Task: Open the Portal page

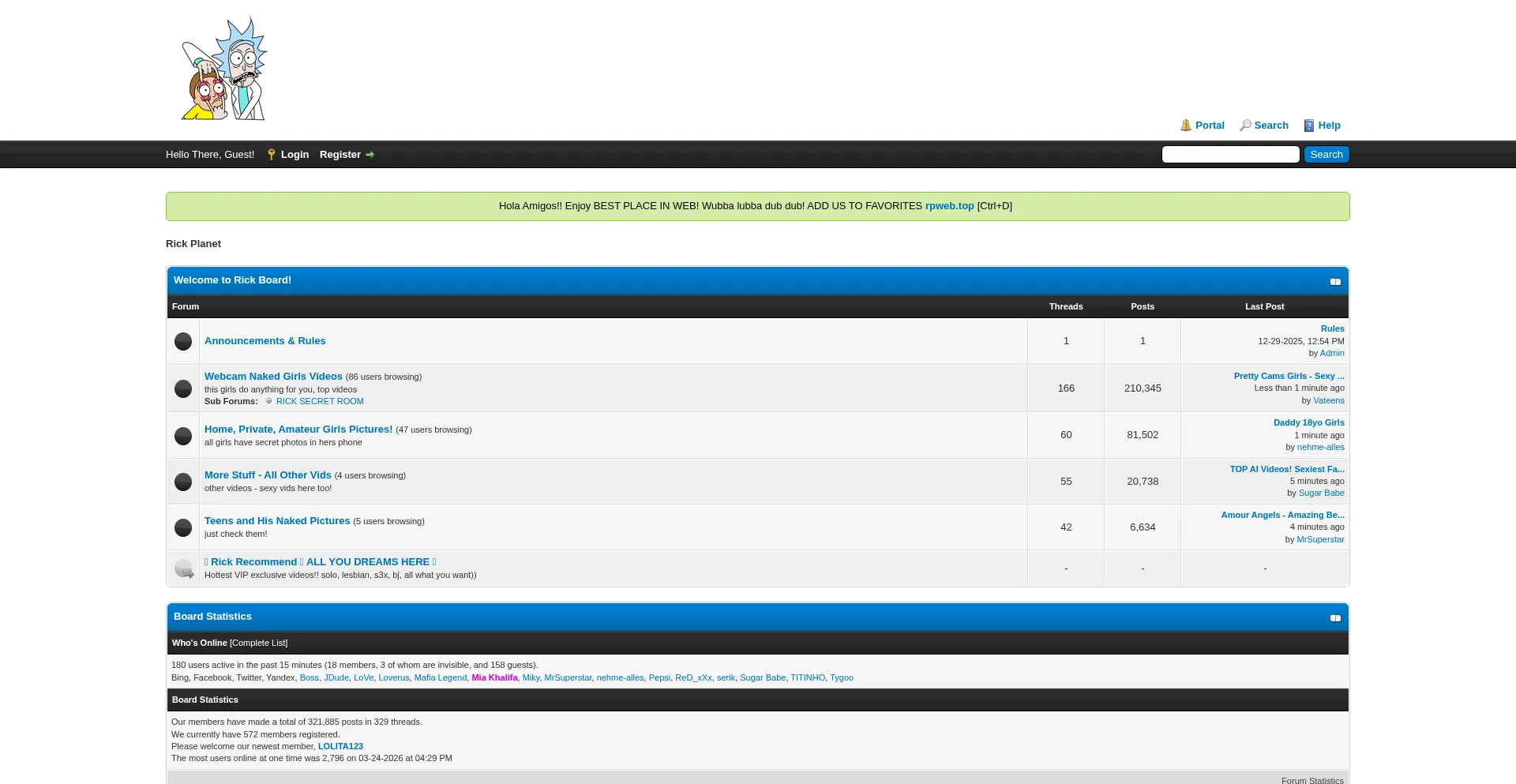Action: tap(1210, 126)
